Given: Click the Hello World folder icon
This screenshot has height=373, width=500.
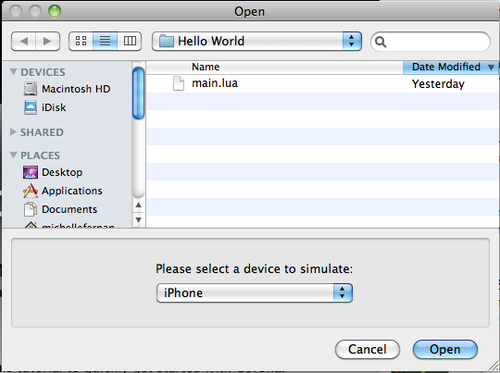Looking at the screenshot, I should [x=166, y=41].
